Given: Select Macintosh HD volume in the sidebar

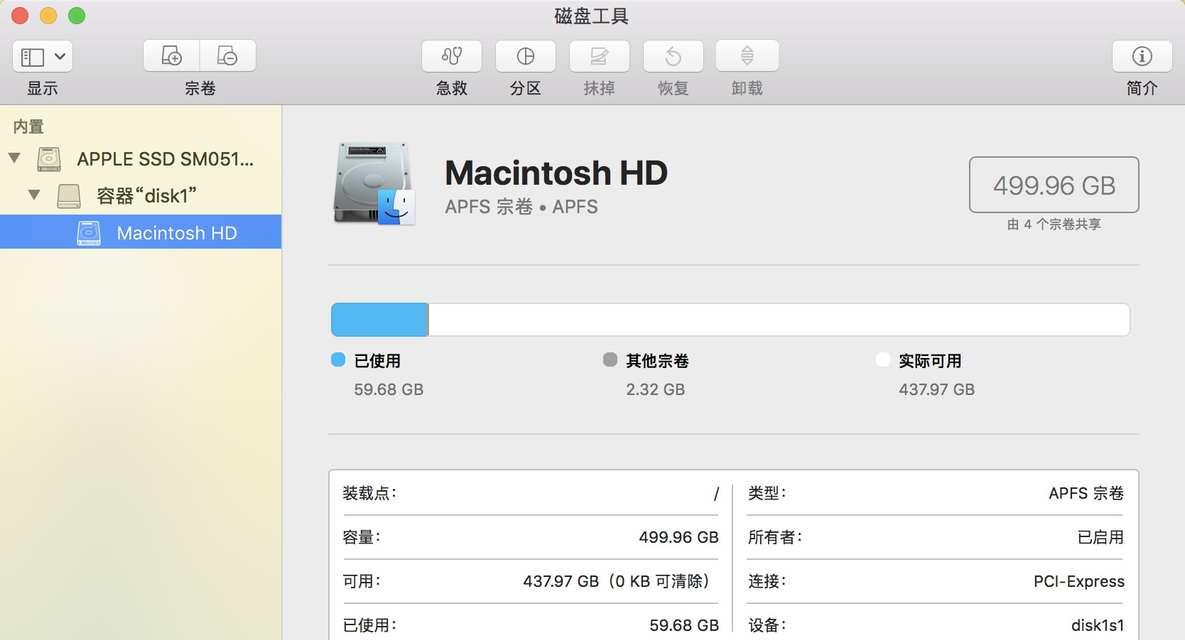Looking at the screenshot, I should [x=141, y=232].
